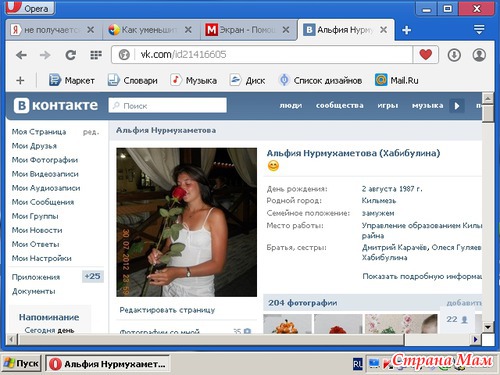The height and width of the screenshot is (375, 500).
Task: Click the globe site-info icon in address bar
Action: [124, 55]
